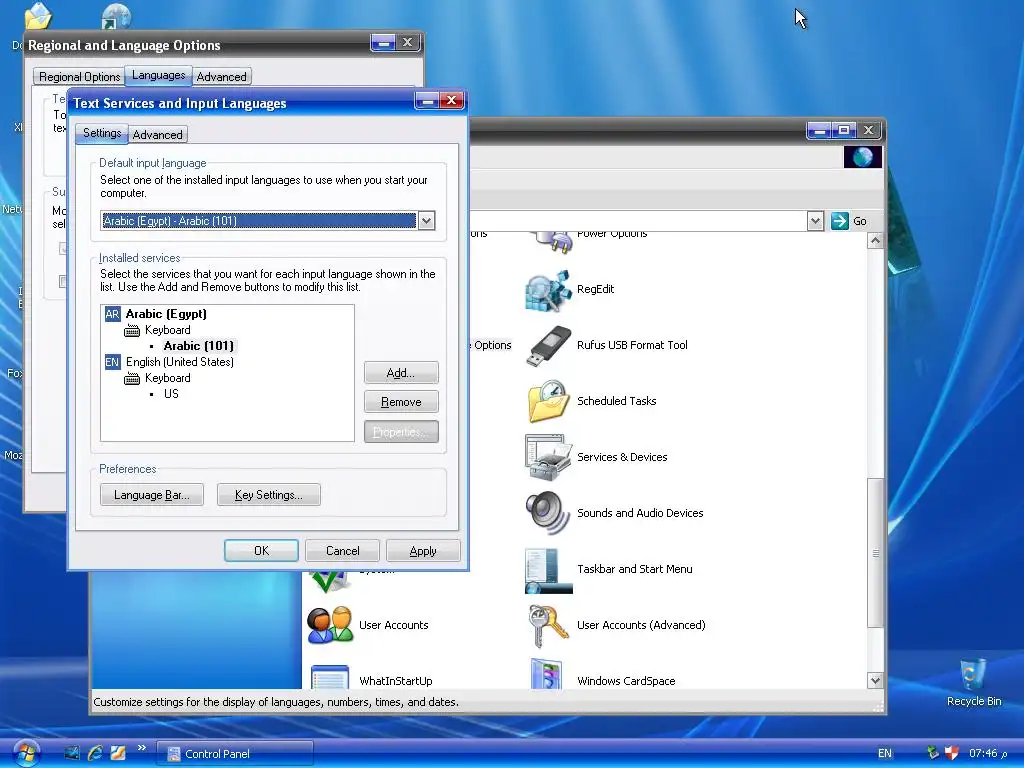Expand the quick launch overflow chevron
The image size is (1024, 768).
(142, 748)
